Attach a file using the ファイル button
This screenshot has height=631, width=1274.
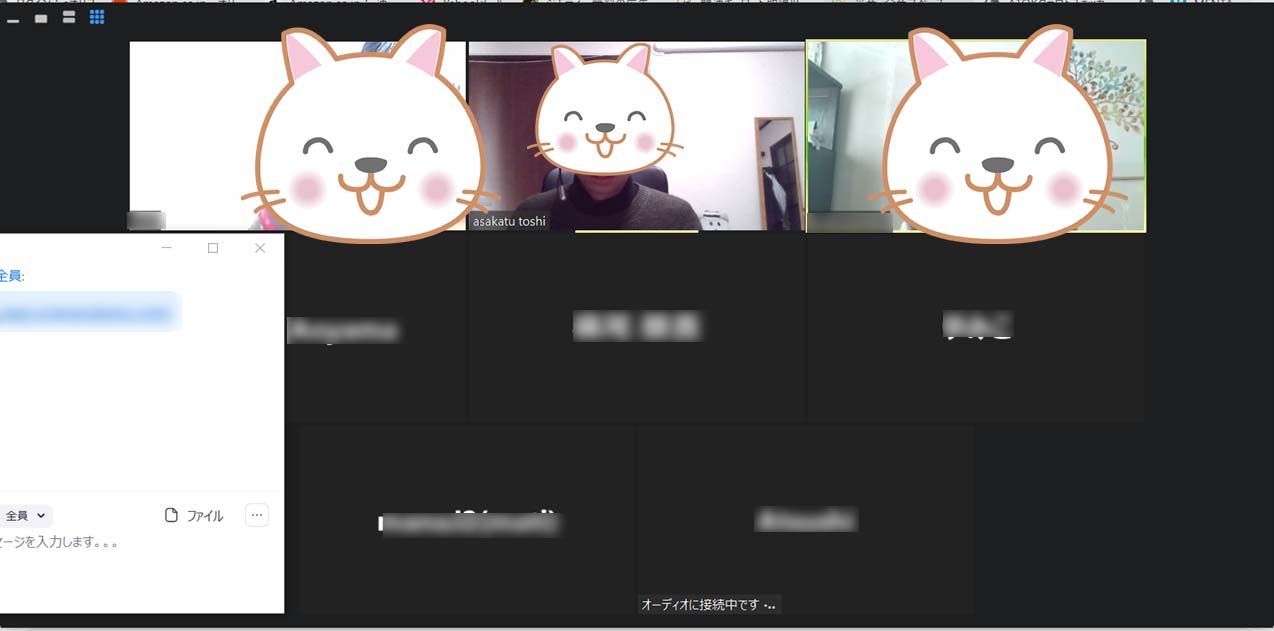[x=194, y=516]
